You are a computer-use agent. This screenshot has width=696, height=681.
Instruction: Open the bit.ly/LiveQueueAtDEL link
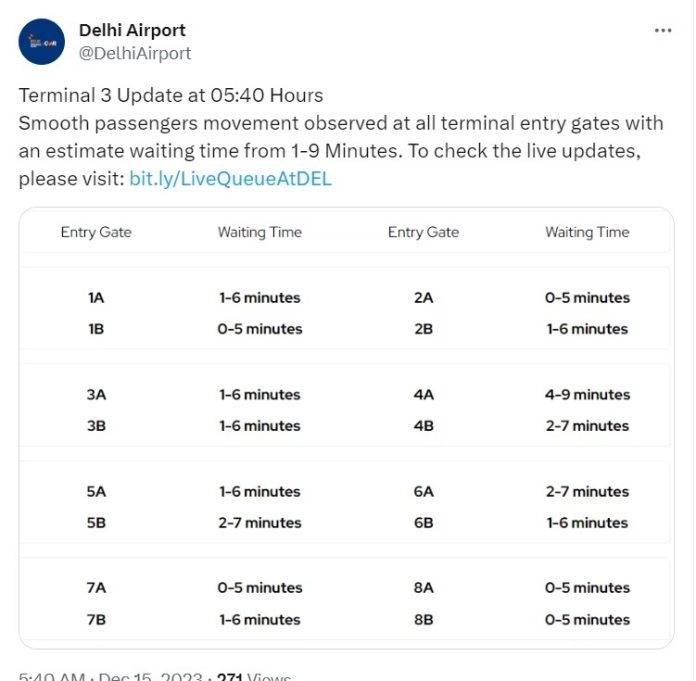[230, 179]
